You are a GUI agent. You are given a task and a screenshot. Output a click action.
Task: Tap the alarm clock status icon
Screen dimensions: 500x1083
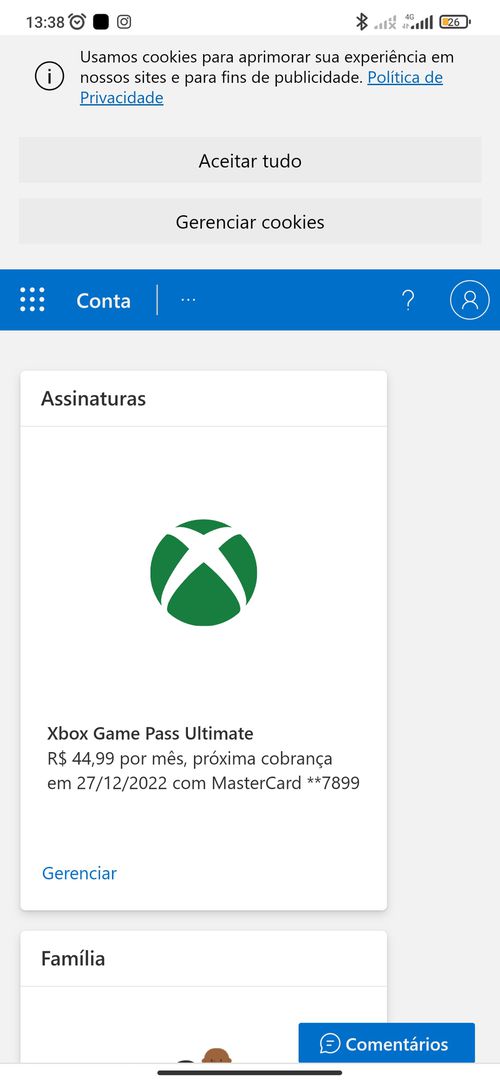click(x=77, y=22)
